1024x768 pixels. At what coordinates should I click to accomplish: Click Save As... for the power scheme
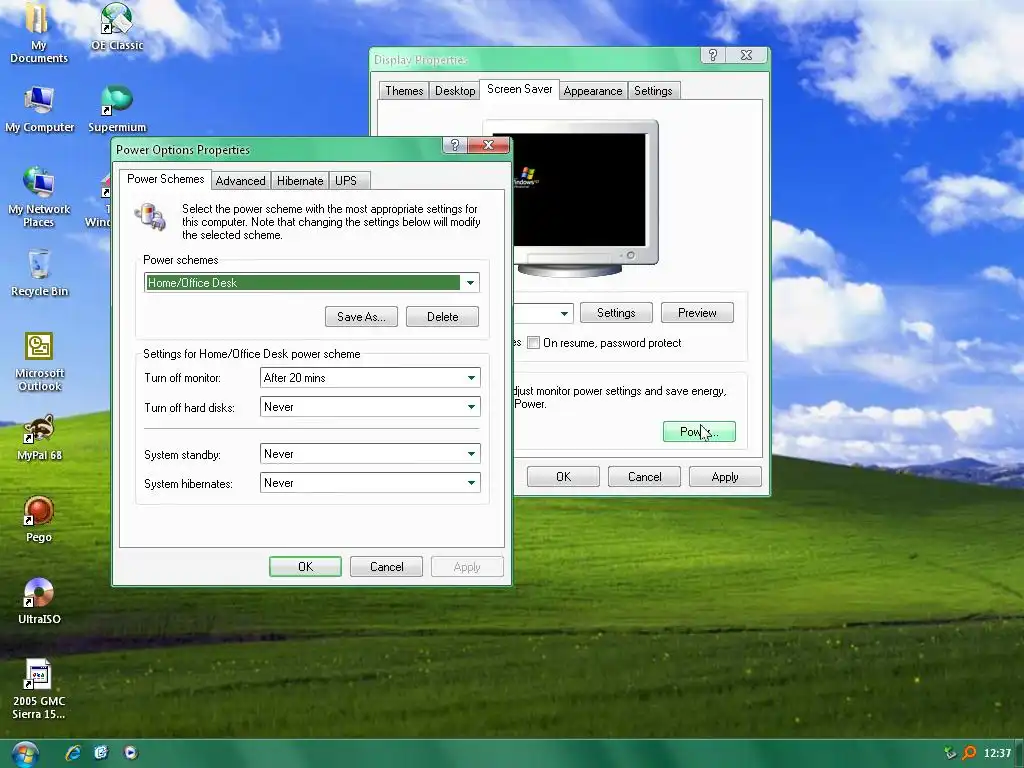pyautogui.click(x=361, y=317)
